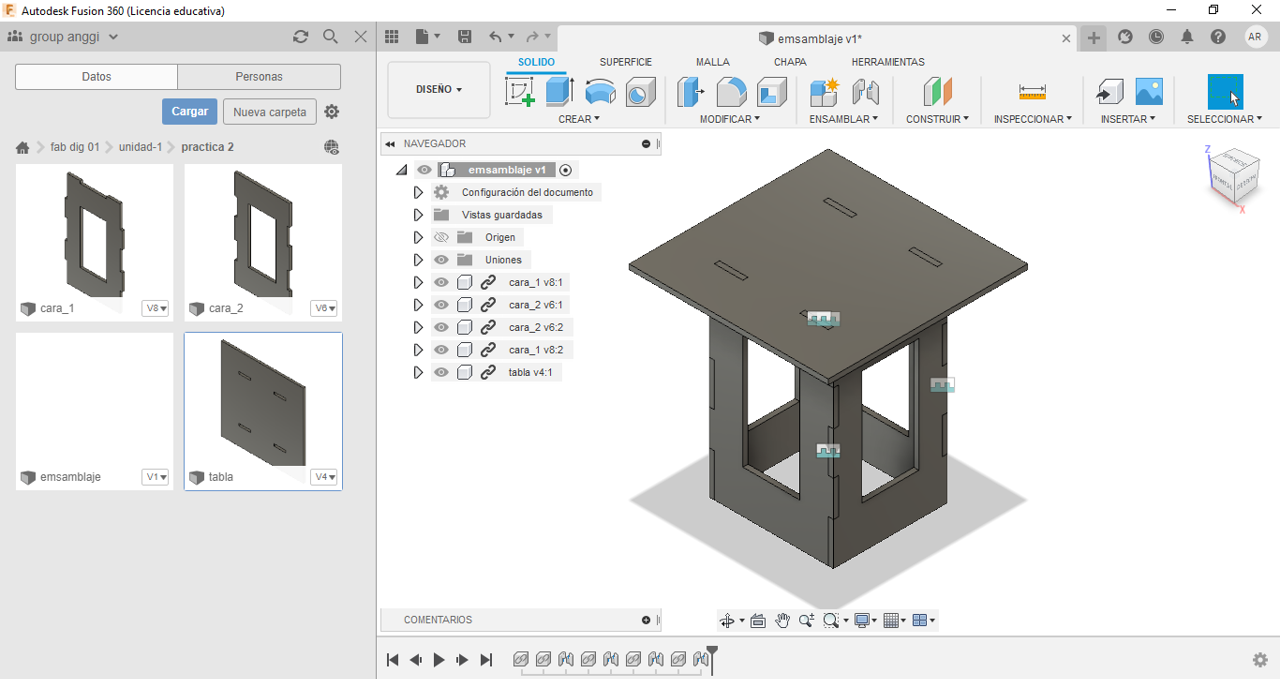Click the Joint tool in Ensamblar
This screenshot has height=679, width=1280.
point(866,92)
